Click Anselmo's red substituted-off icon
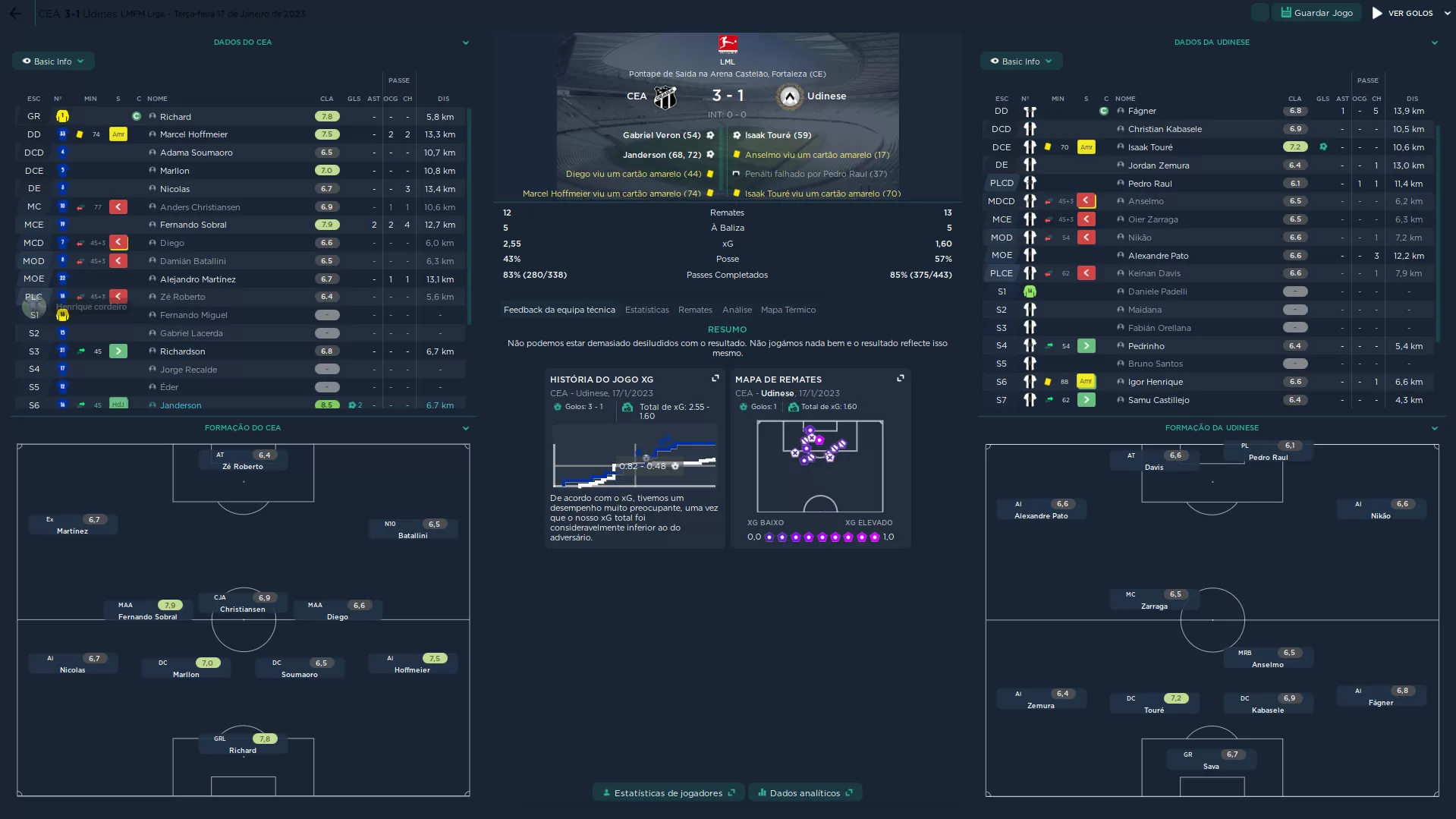 pyautogui.click(x=1086, y=201)
